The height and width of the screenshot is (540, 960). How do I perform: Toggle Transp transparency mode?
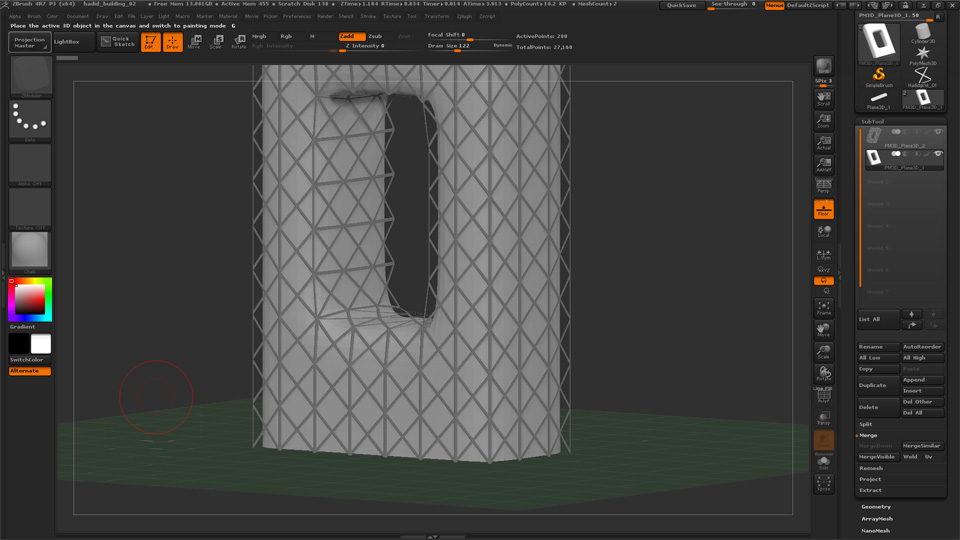(823, 418)
